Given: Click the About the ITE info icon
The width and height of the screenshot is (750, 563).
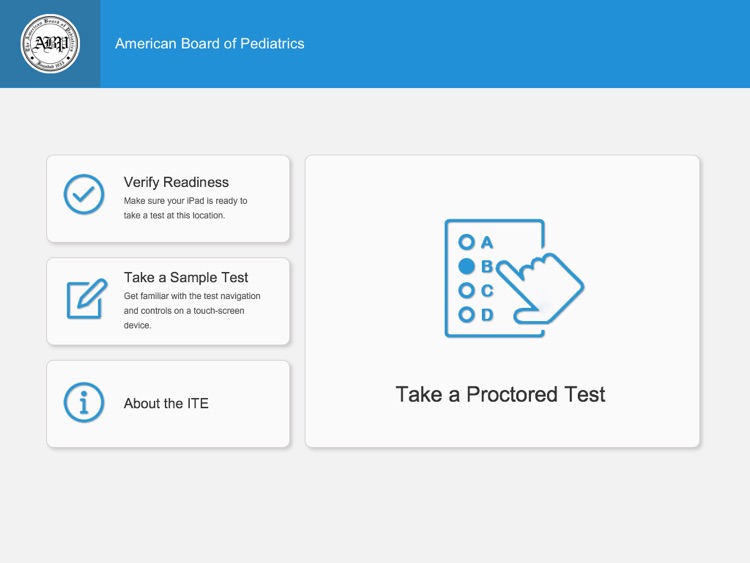Looking at the screenshot, I should (84, 403).
